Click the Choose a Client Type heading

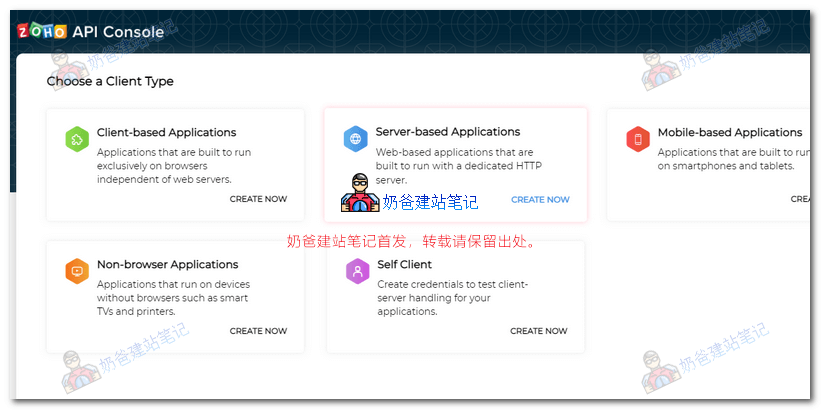coord(110,82)
